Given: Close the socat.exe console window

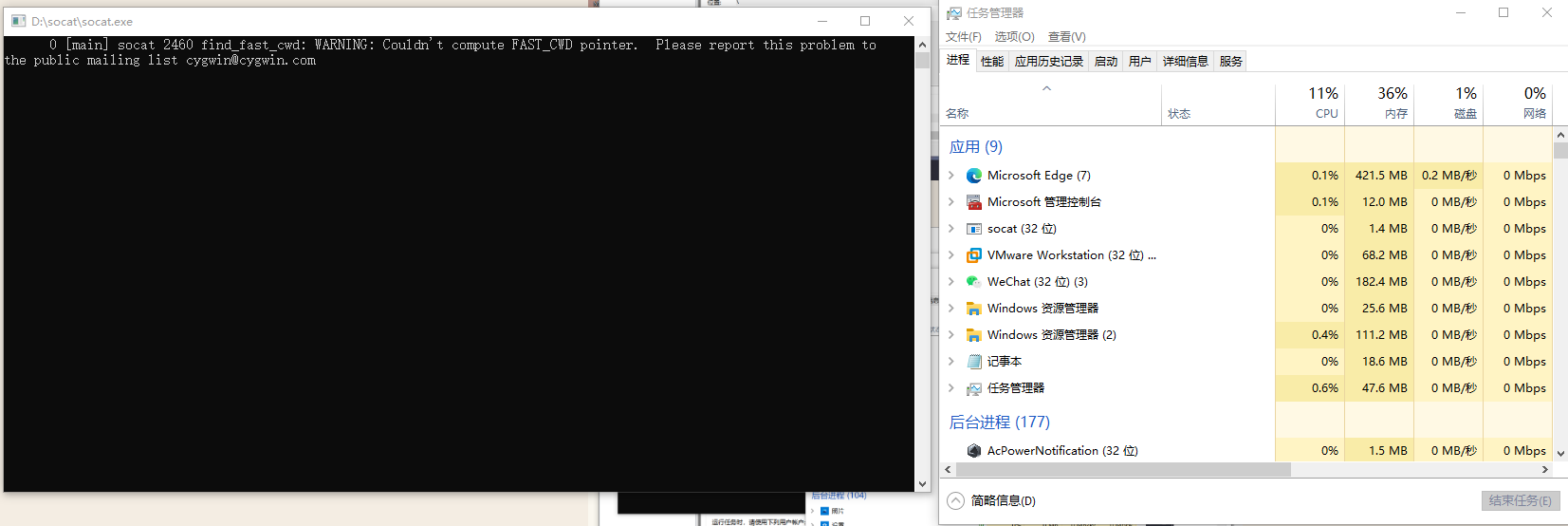Looking at the screenshot, I should 909,21.
